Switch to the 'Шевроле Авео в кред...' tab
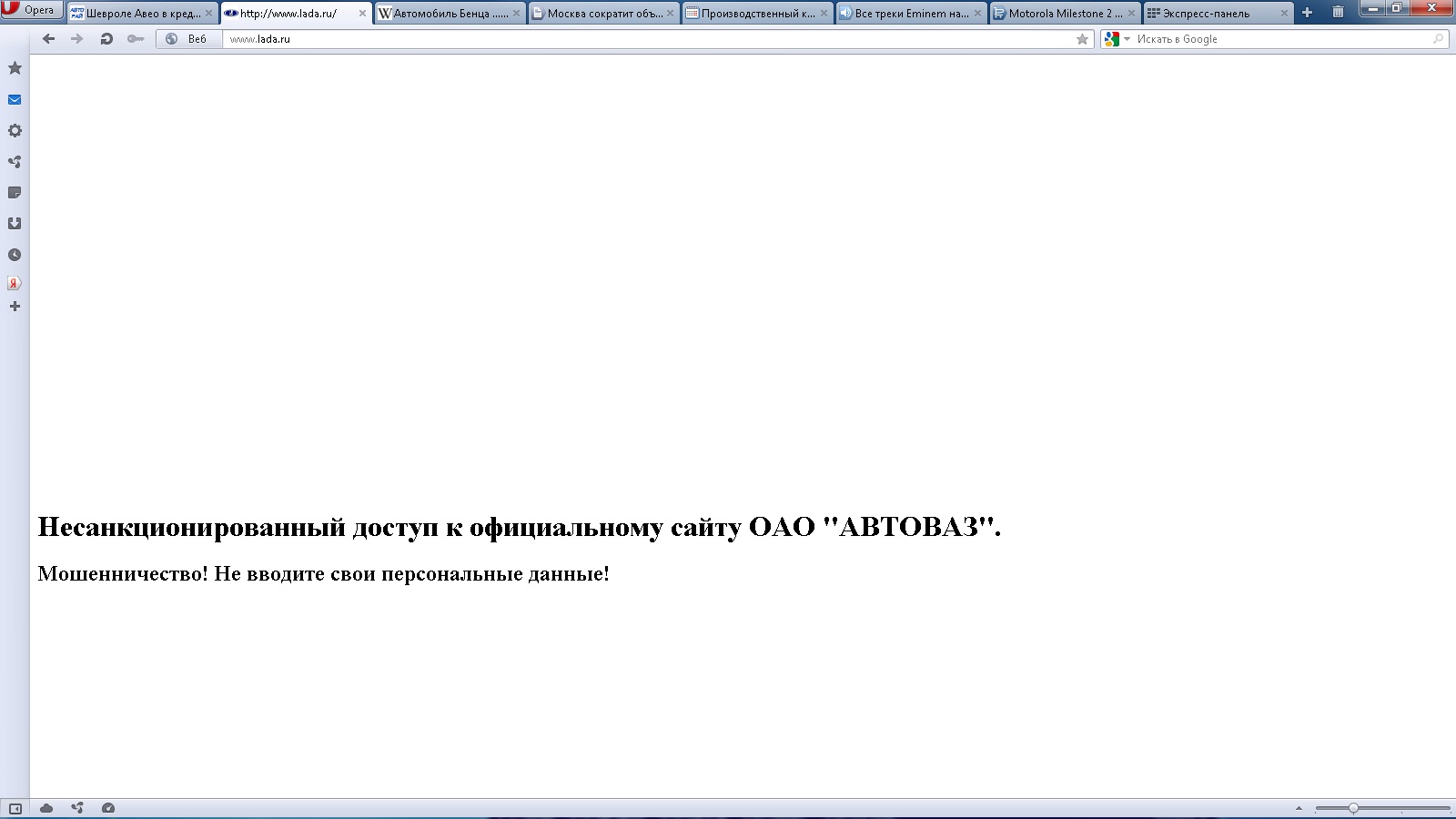The width and height of the screenshot is (1456, 819). (142, 14)
